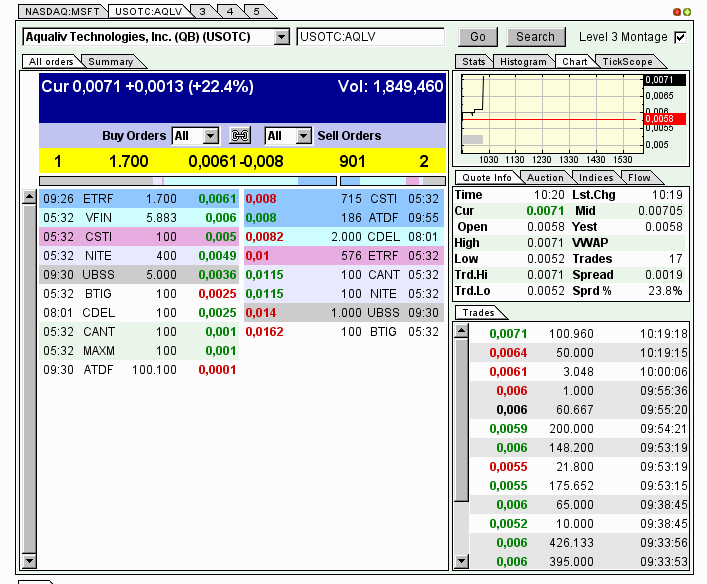Open the Flow tab
This screenshot has height=584, width=707.
click(639, 178)
